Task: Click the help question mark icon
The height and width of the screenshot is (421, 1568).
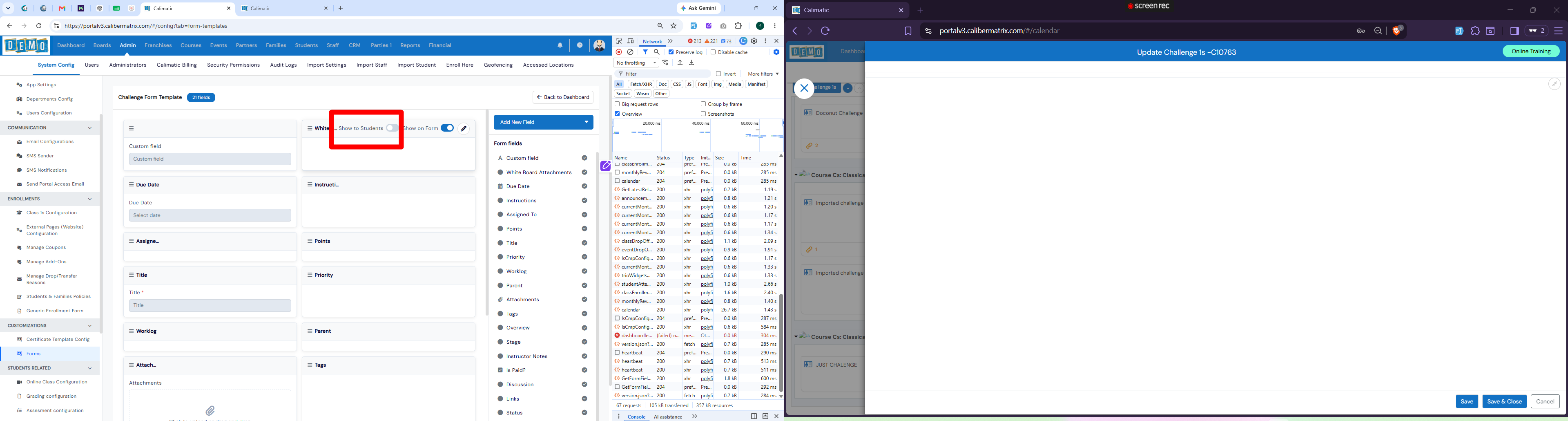Action: (x=580, y=45)
